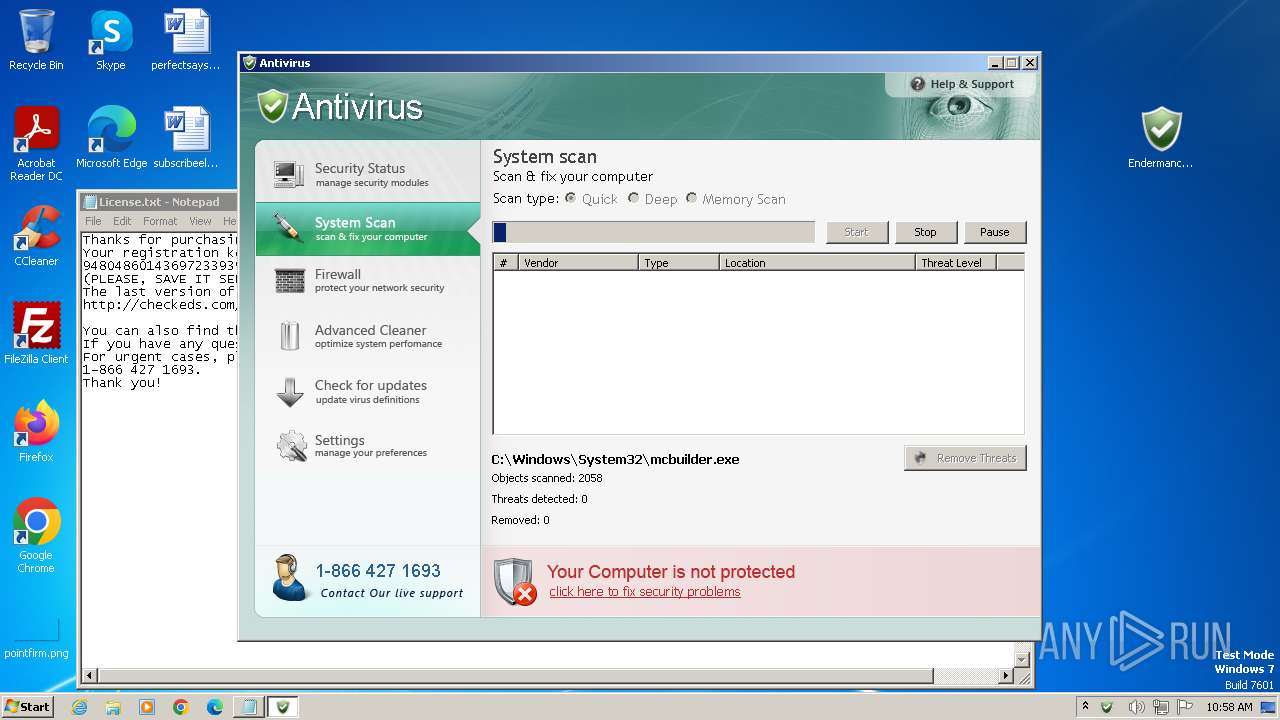Open the perfectsays Word document
The image size is (1280, 720).
(x=186, y=40)
